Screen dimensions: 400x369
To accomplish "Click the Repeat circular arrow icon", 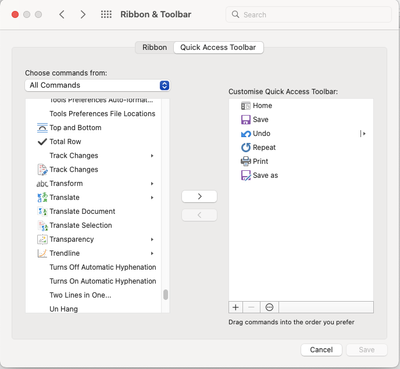I will coord(246,147).
